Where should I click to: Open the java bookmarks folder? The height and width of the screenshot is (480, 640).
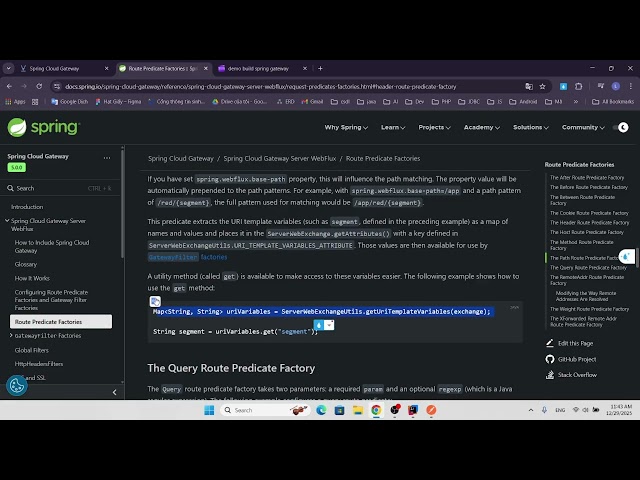click(366, 101)
